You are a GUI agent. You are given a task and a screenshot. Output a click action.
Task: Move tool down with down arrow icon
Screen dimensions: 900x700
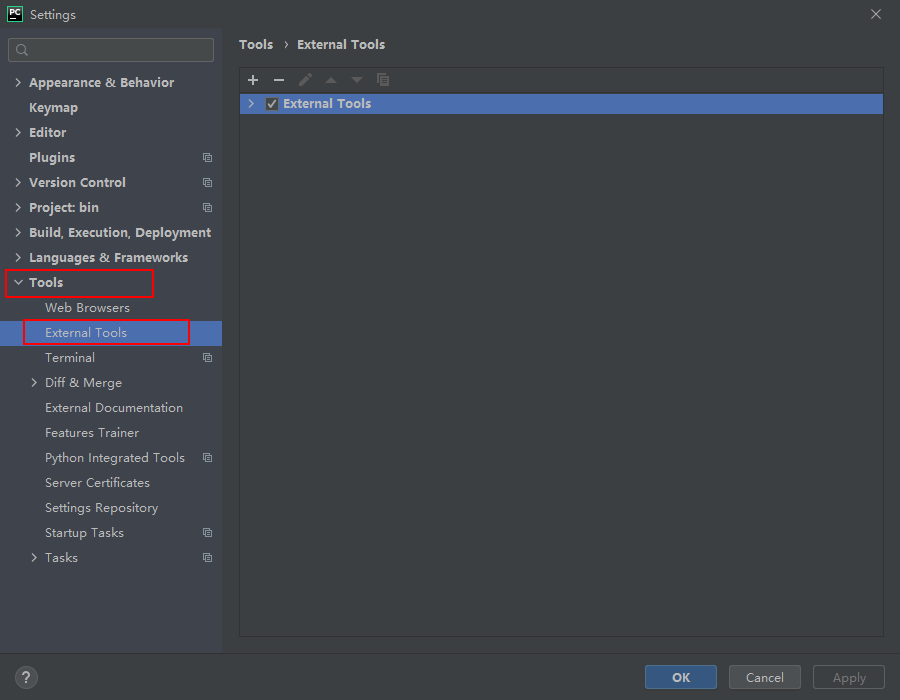(x=357, y=80)
